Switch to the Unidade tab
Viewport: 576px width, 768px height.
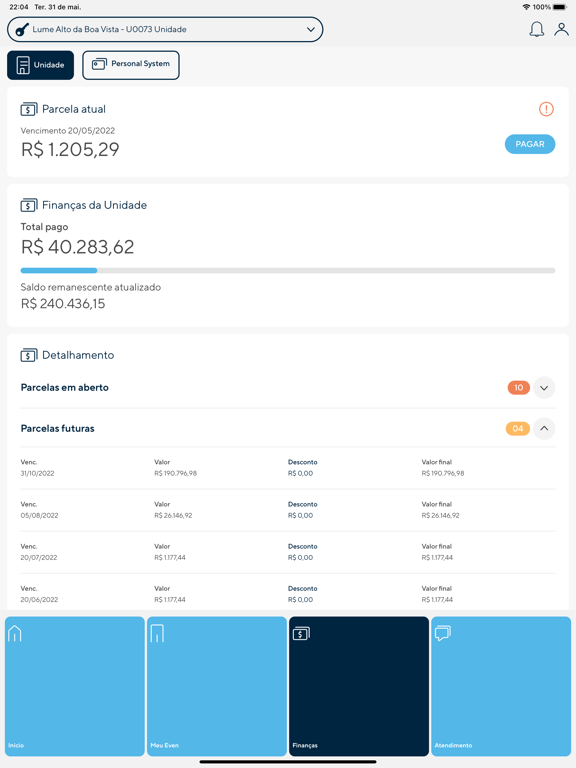(x=41, y=65)
